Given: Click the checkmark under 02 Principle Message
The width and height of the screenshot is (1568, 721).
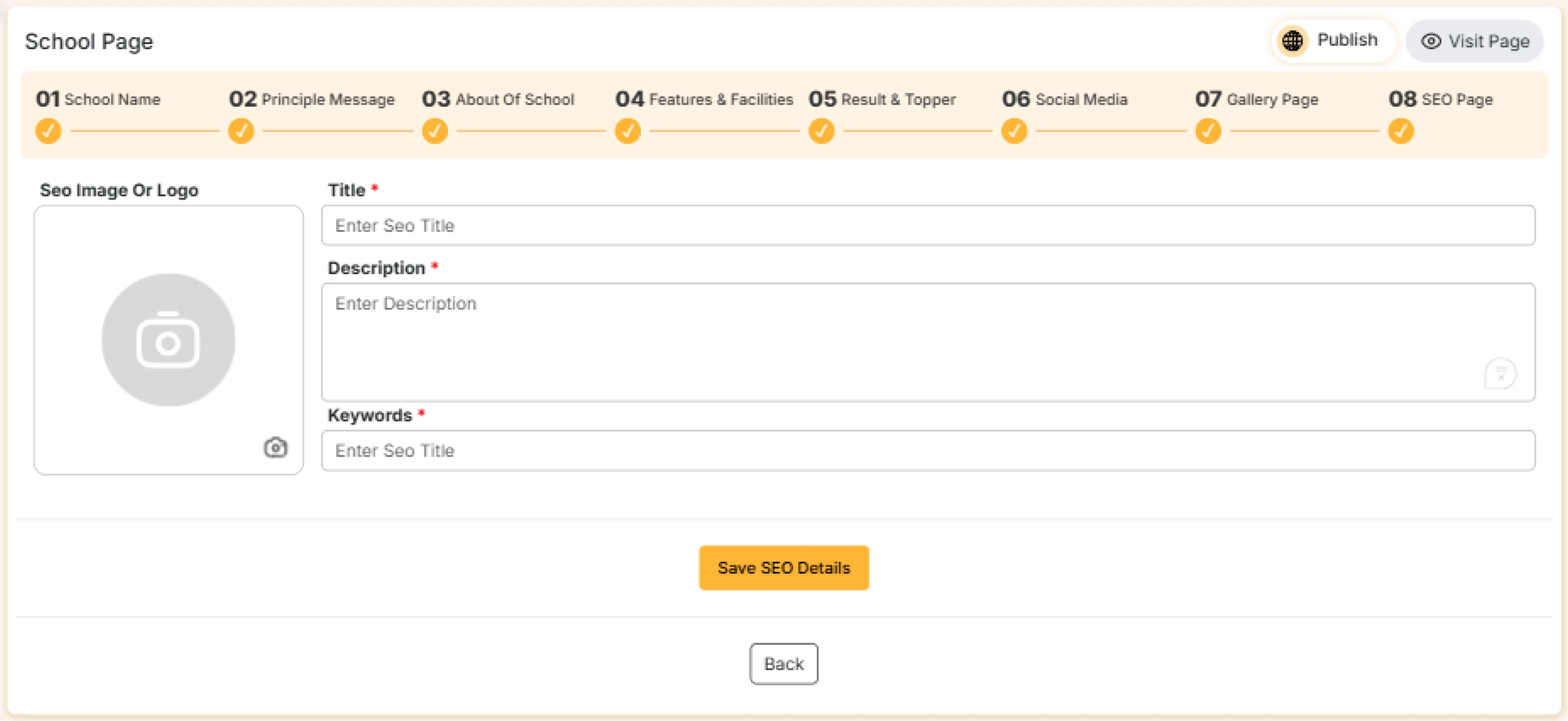Looking at the screenshot, I should coord(241,131).
